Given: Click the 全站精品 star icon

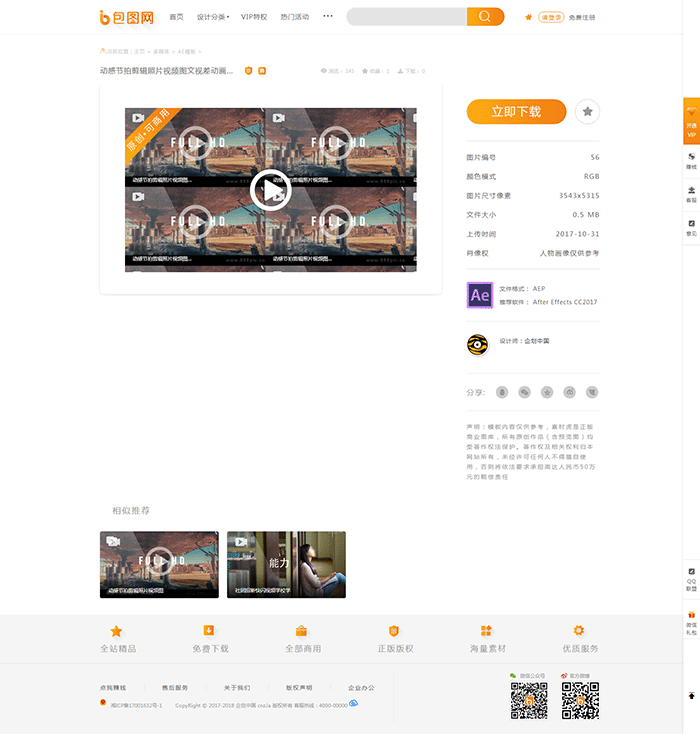Looking at the screenshot, I should (x=116, y=631).
